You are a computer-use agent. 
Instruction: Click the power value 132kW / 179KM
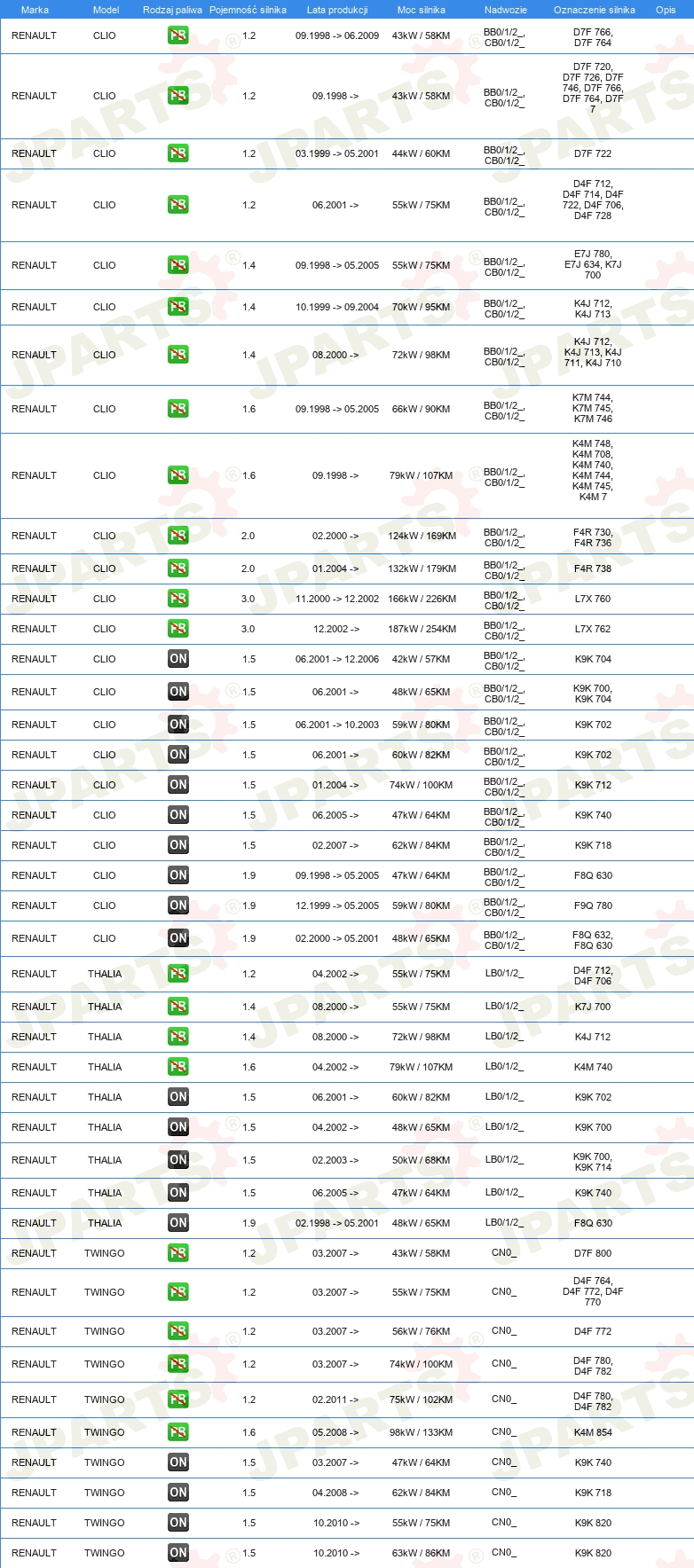click(422, 568)
